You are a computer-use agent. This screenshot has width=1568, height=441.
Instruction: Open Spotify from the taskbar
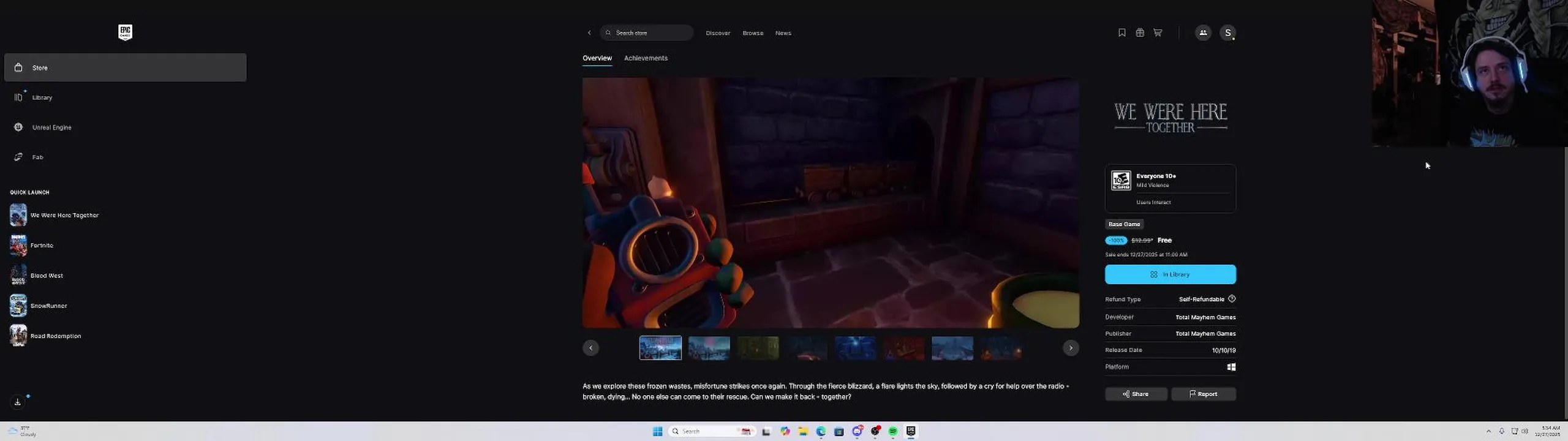coord(893,431)
